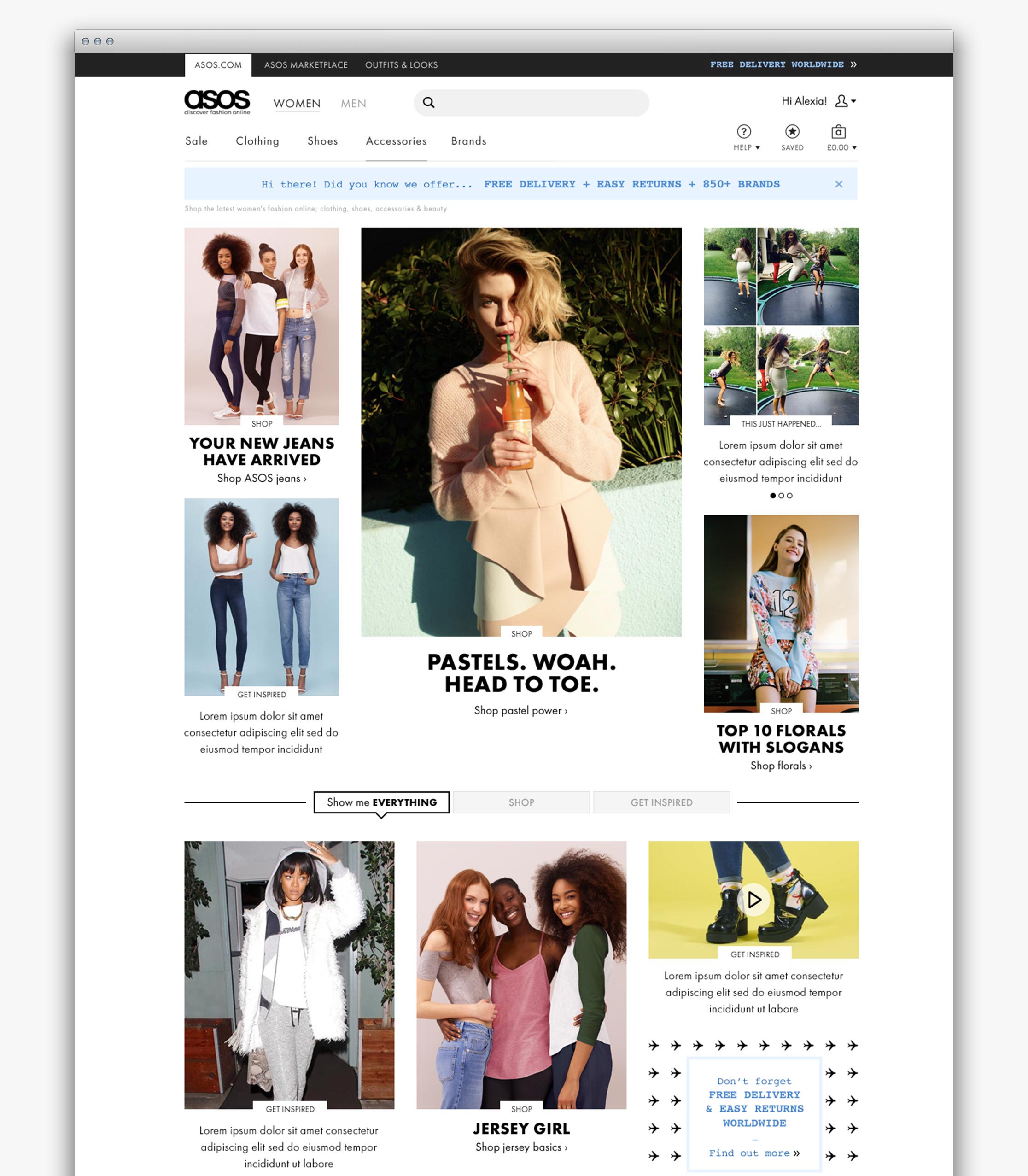Open the Sale menu
Image resolution: width=1028 pixels, height=1176 pixels.
click(196, 141)
